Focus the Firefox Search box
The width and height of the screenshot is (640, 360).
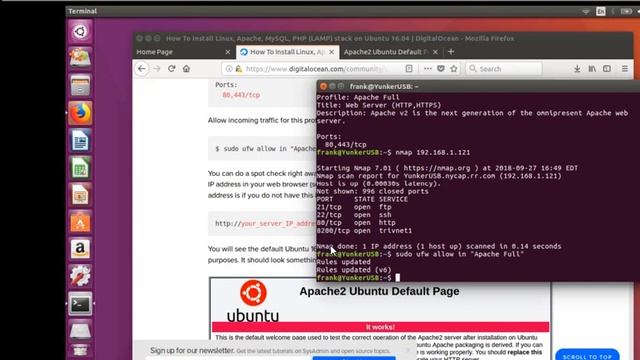(504, 69)
